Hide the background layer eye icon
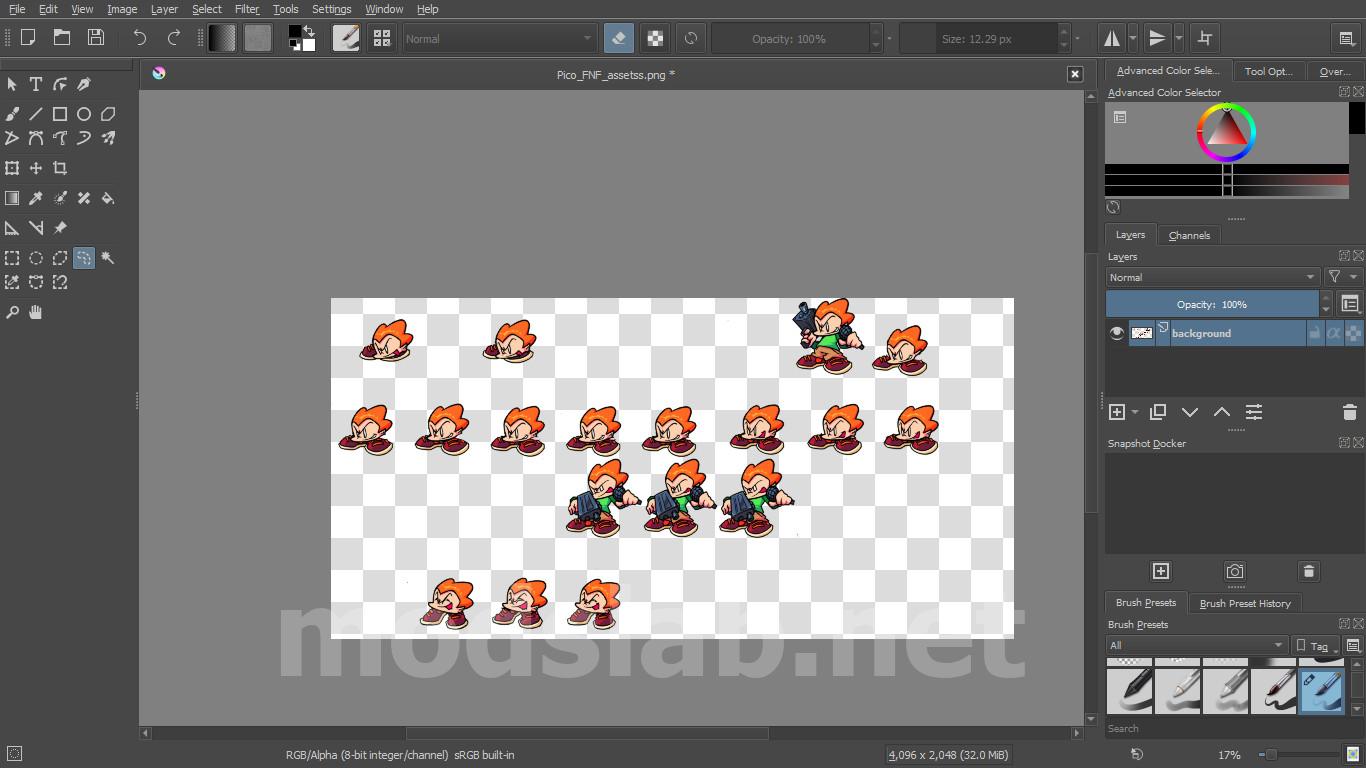The height and width of the screenshot is (768, 1366). (x=1117, y=333)
